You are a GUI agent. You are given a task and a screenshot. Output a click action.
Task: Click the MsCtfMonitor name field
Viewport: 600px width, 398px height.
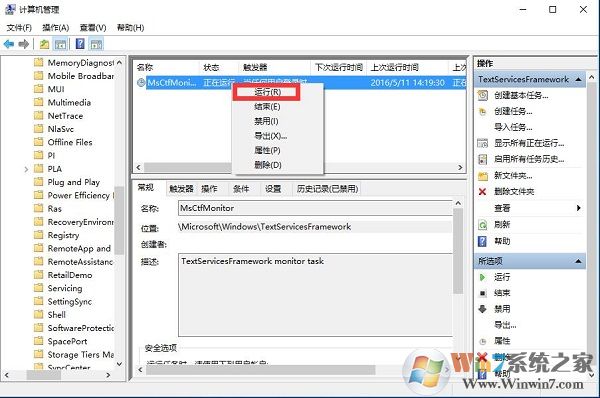pyautogui.click(x=315, y=208)
